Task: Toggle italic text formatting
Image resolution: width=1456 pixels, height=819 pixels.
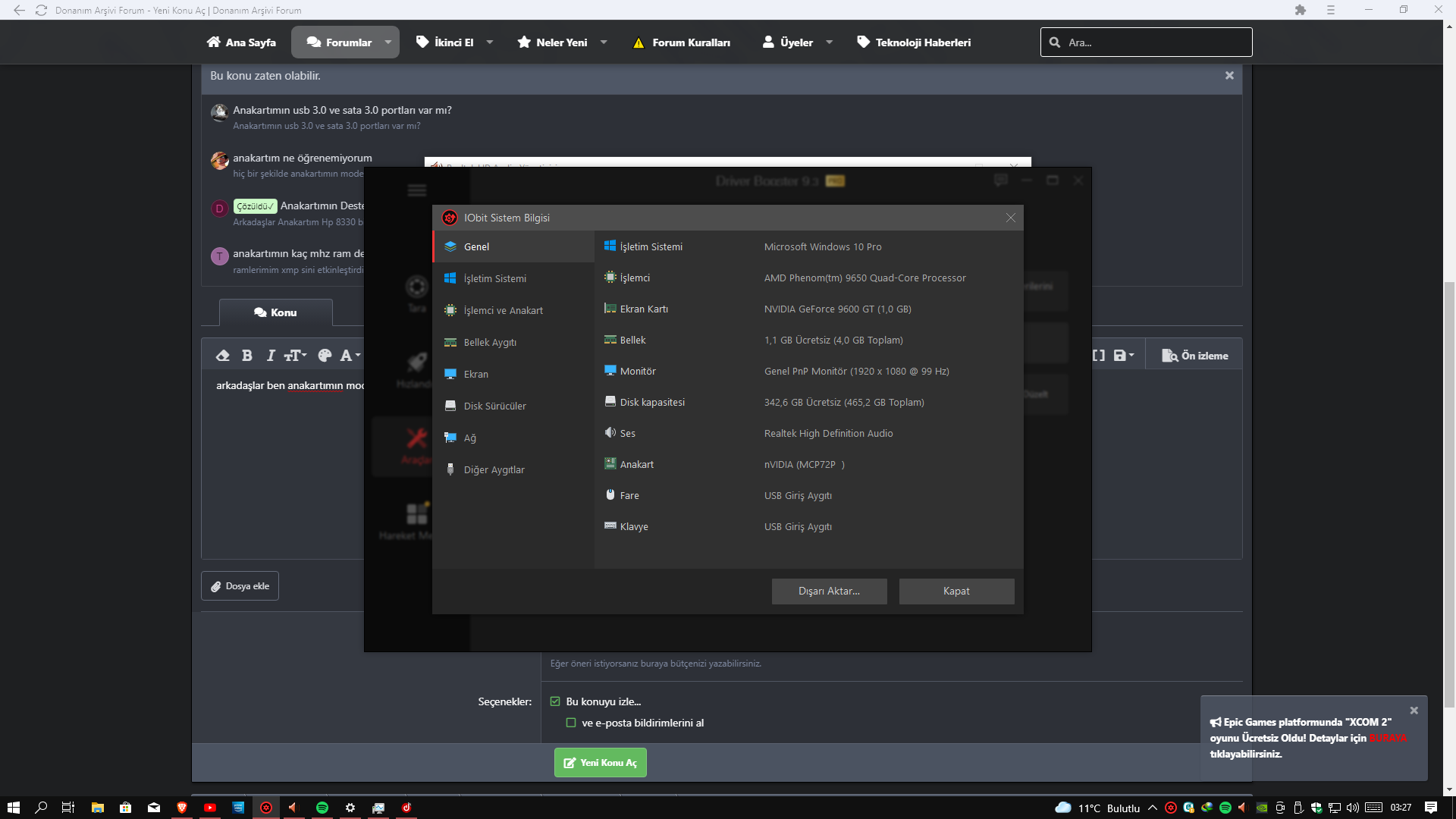Action: pos(270,356)
